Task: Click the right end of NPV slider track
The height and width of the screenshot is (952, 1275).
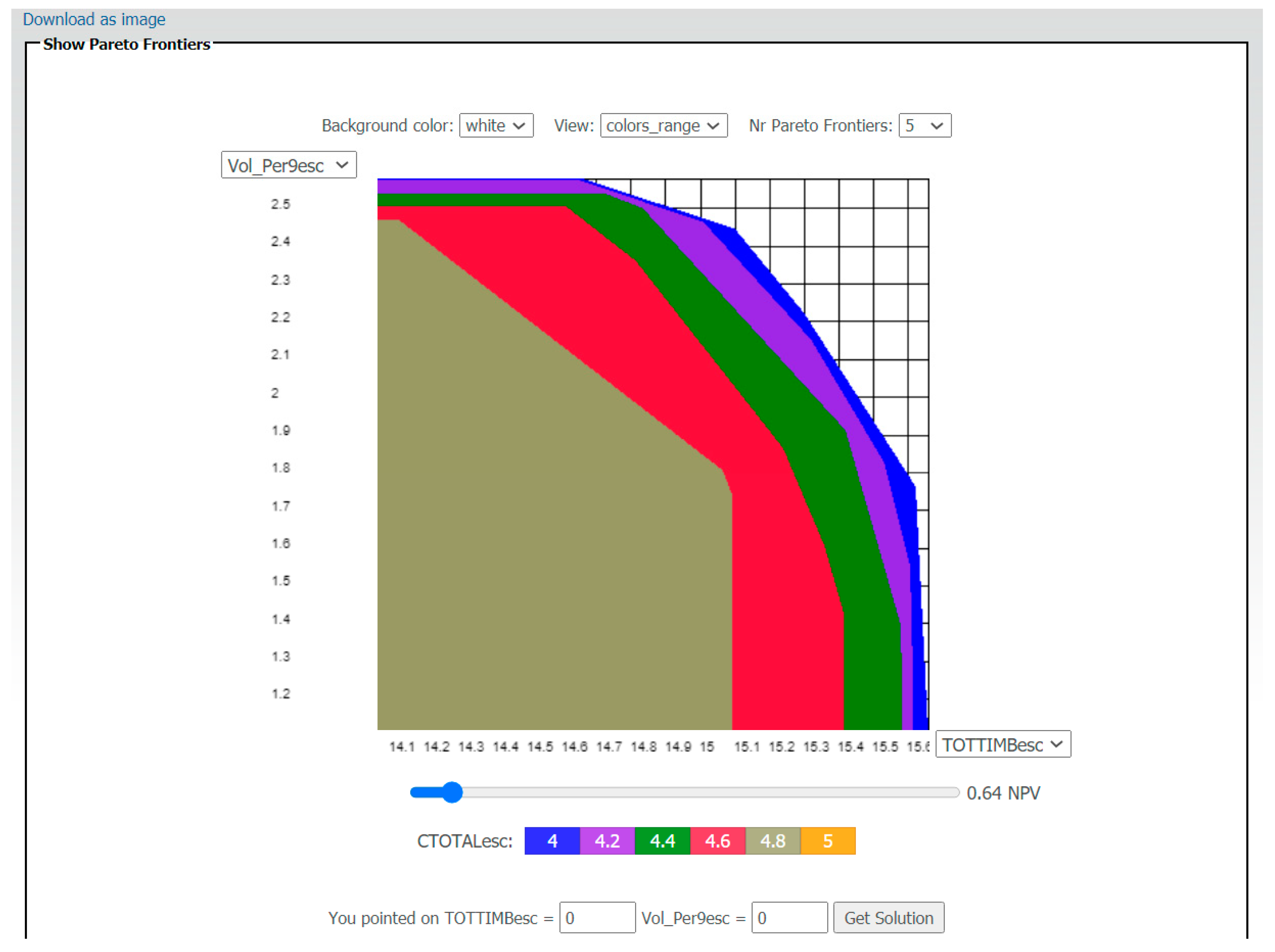Action: click(956, 793)
